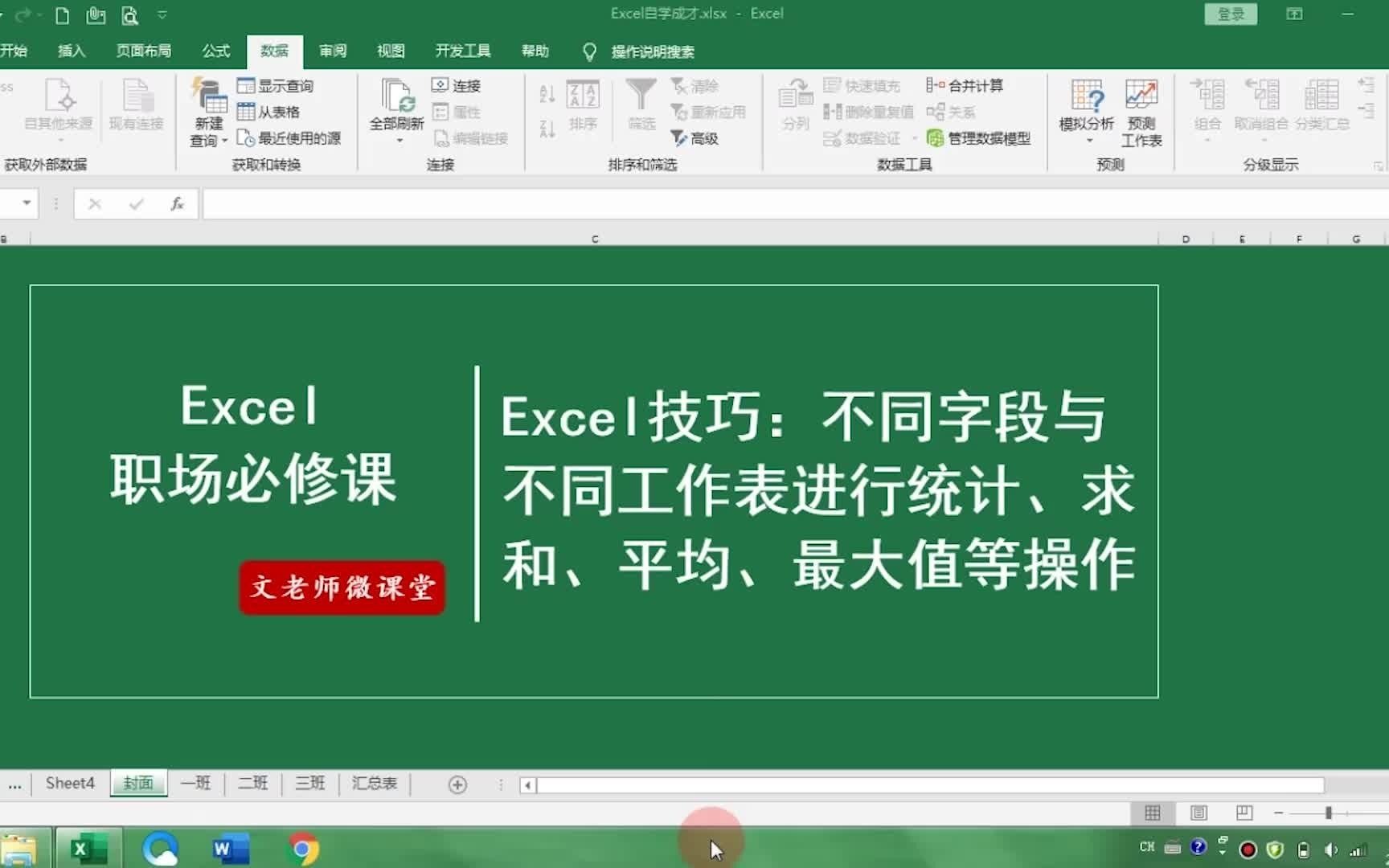The image size is (1389, 868).
Task: Open Connections (连接) button
Action: point(456,85)
